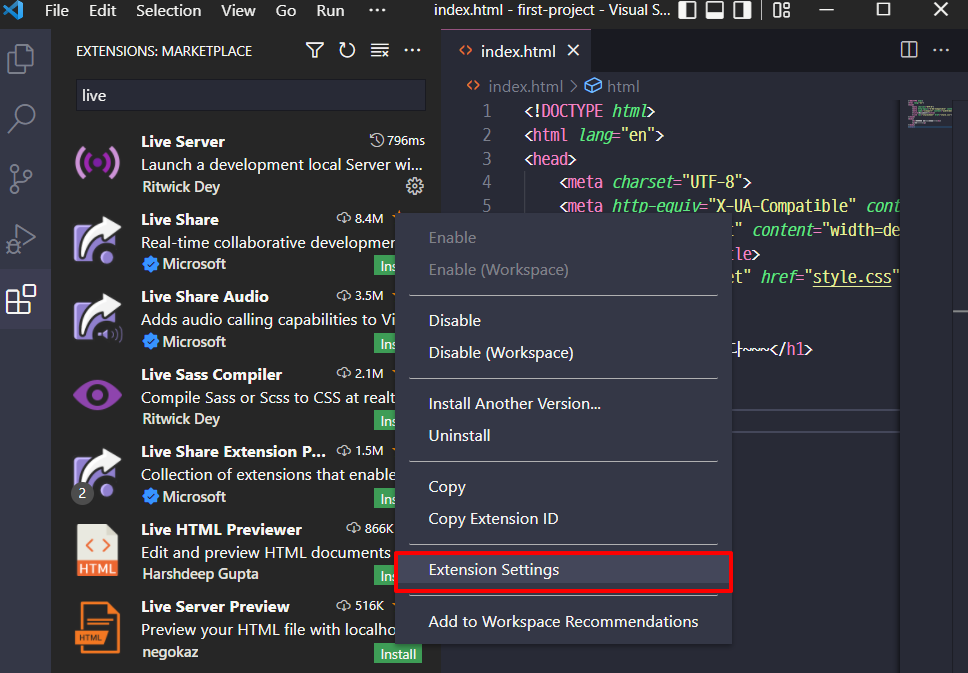This screenshot has width=968, height=673.
Task: Click the Live Server Preview icon
Action: click(97, 627)
